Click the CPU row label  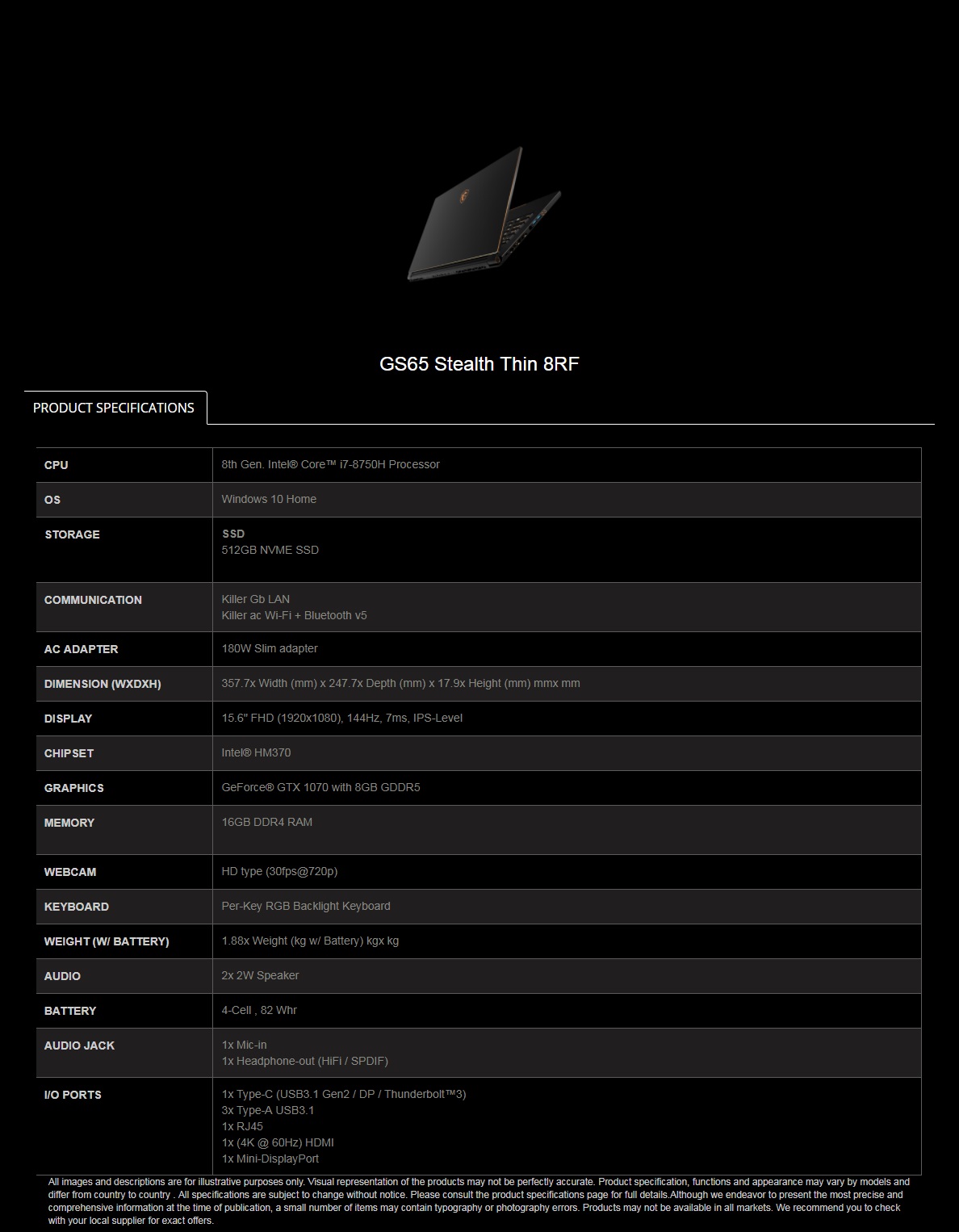57,465
